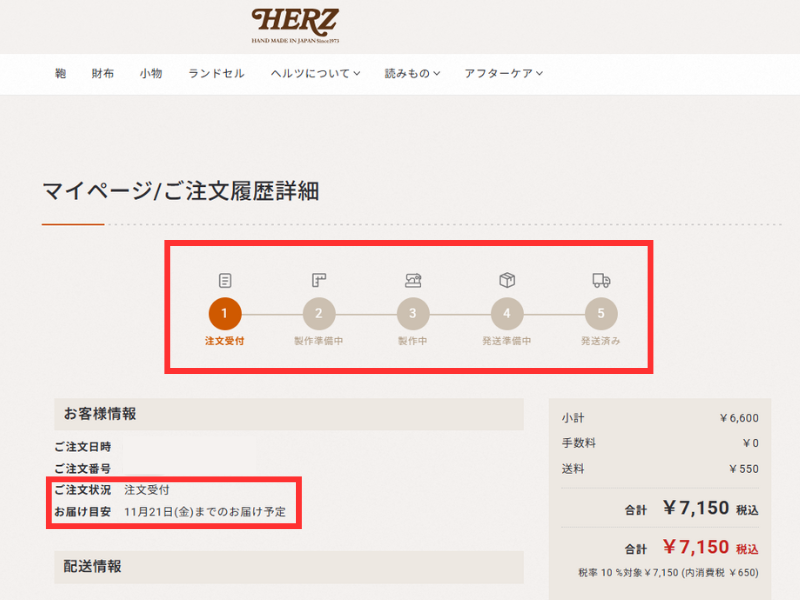This screenshot has height=600, width=800.
Task: Click the step 2 circle 製作準備中
Action: (318, 314)
